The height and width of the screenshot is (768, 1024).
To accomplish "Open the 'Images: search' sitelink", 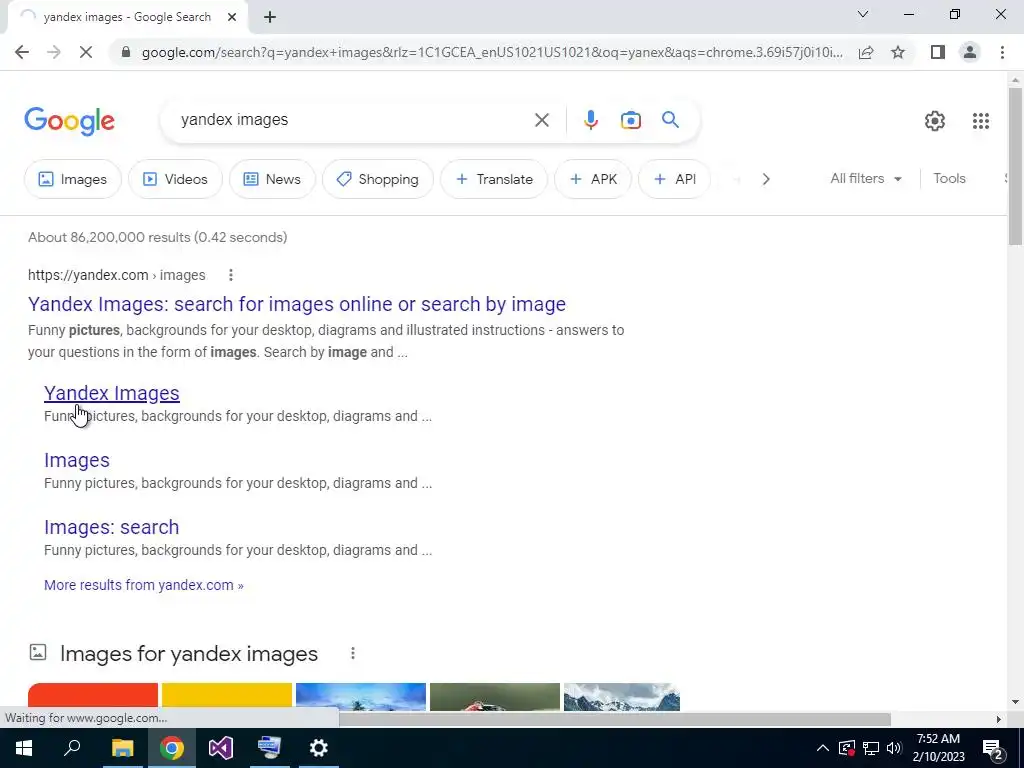I will point(112,527).
